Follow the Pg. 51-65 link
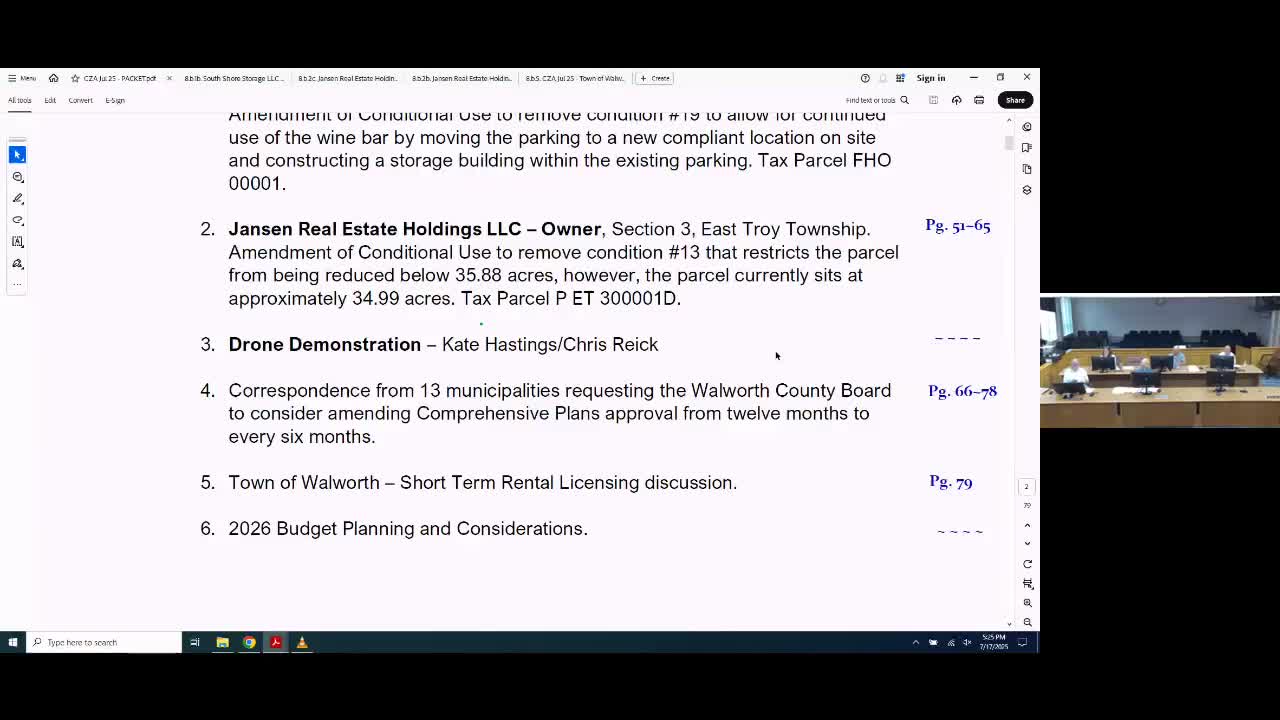 click(x=958, y=226)
